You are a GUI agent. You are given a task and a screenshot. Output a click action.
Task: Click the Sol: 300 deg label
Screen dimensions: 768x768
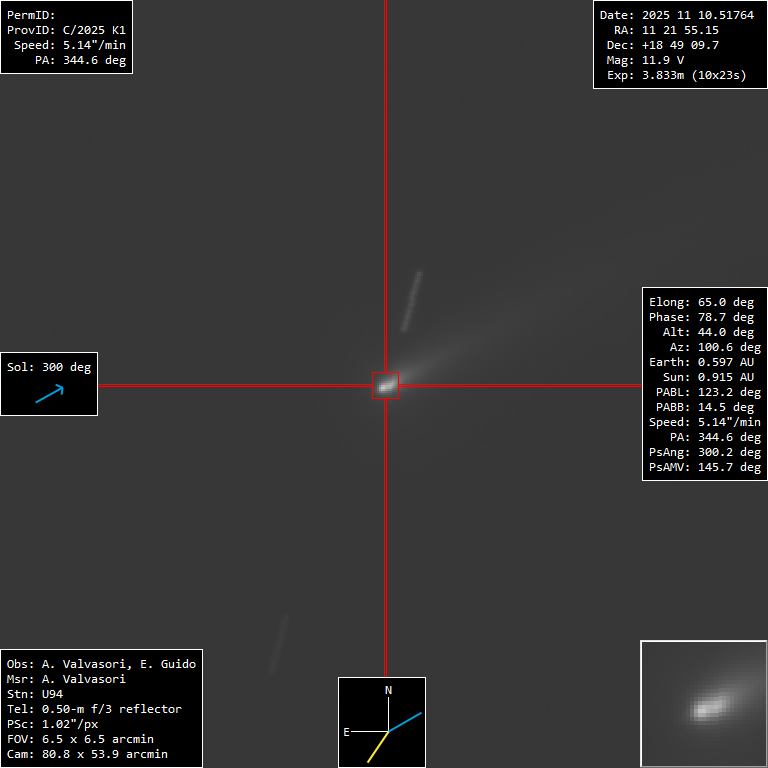49,367
